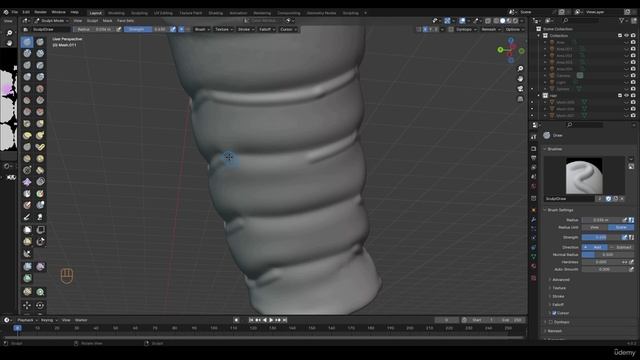640x360 pixels.
Task: Select solid viewport shading mode
Action: pos(502,21)
